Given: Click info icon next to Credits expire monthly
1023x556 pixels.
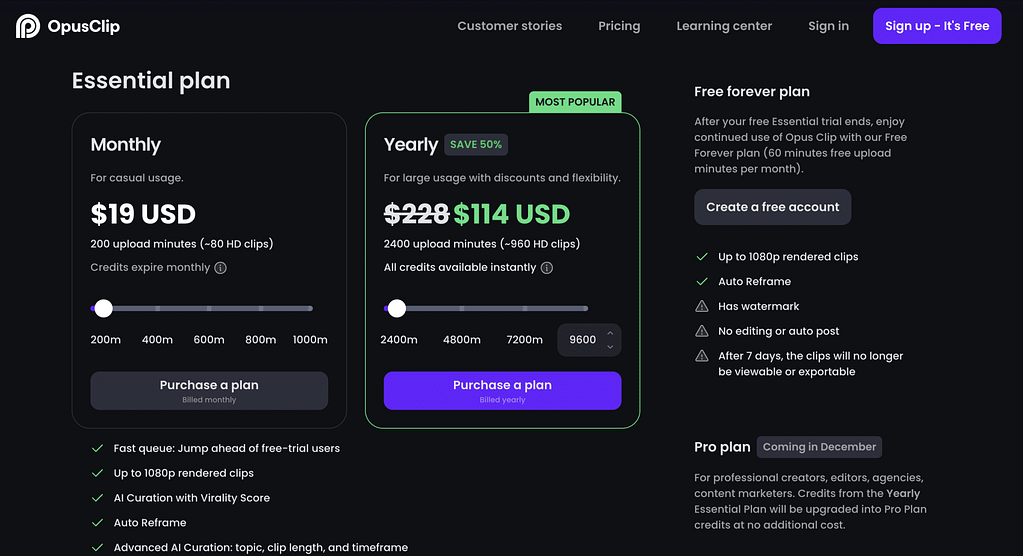Looking at the screenshot, I should (x=221, y=268).
